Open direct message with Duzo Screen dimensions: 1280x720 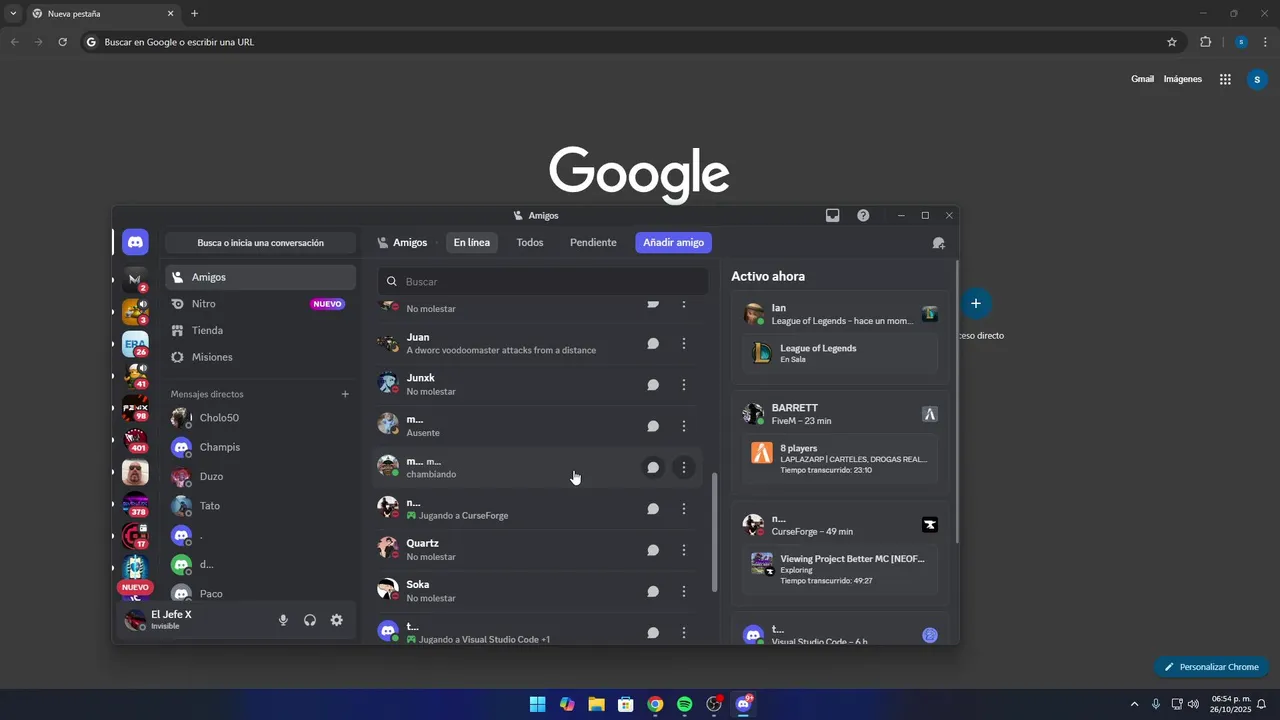point(260,477)
